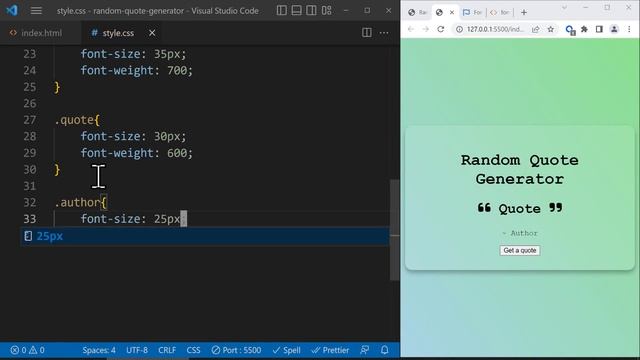
Task: Open a new Chrome tab
Action: pyautogui.click(x=524, y=12)
